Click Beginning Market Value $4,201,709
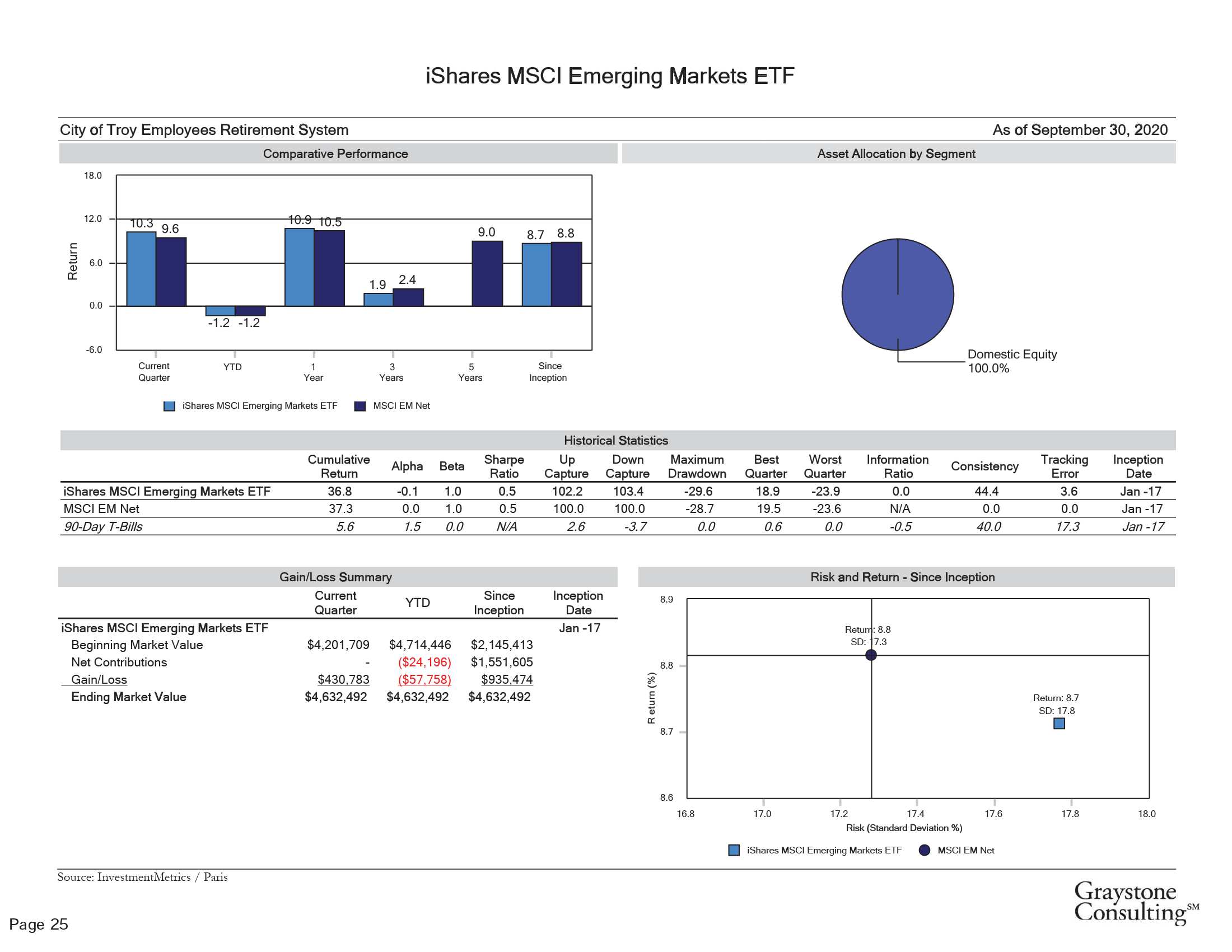Viewport: 1232px width, 952px height. pyautogui.click(x=338, y=645)
